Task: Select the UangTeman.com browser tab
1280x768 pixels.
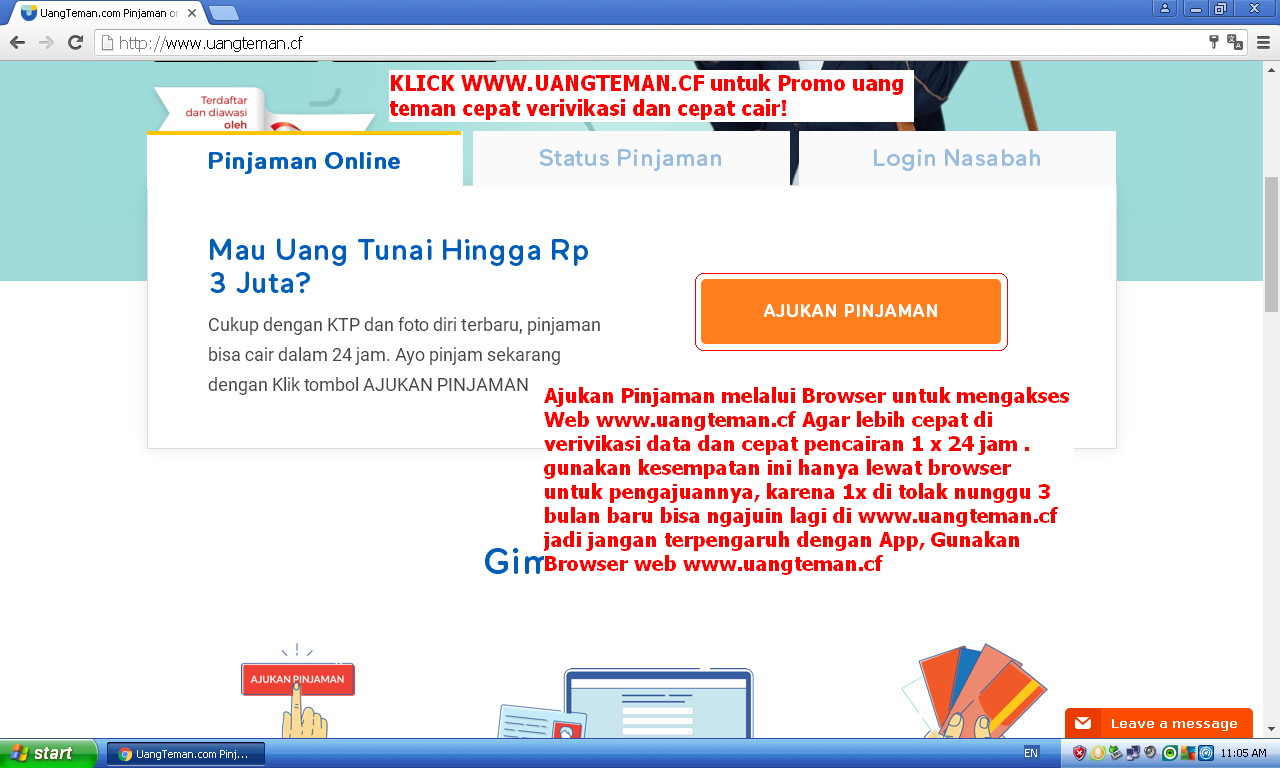Action: click(105, 13)
